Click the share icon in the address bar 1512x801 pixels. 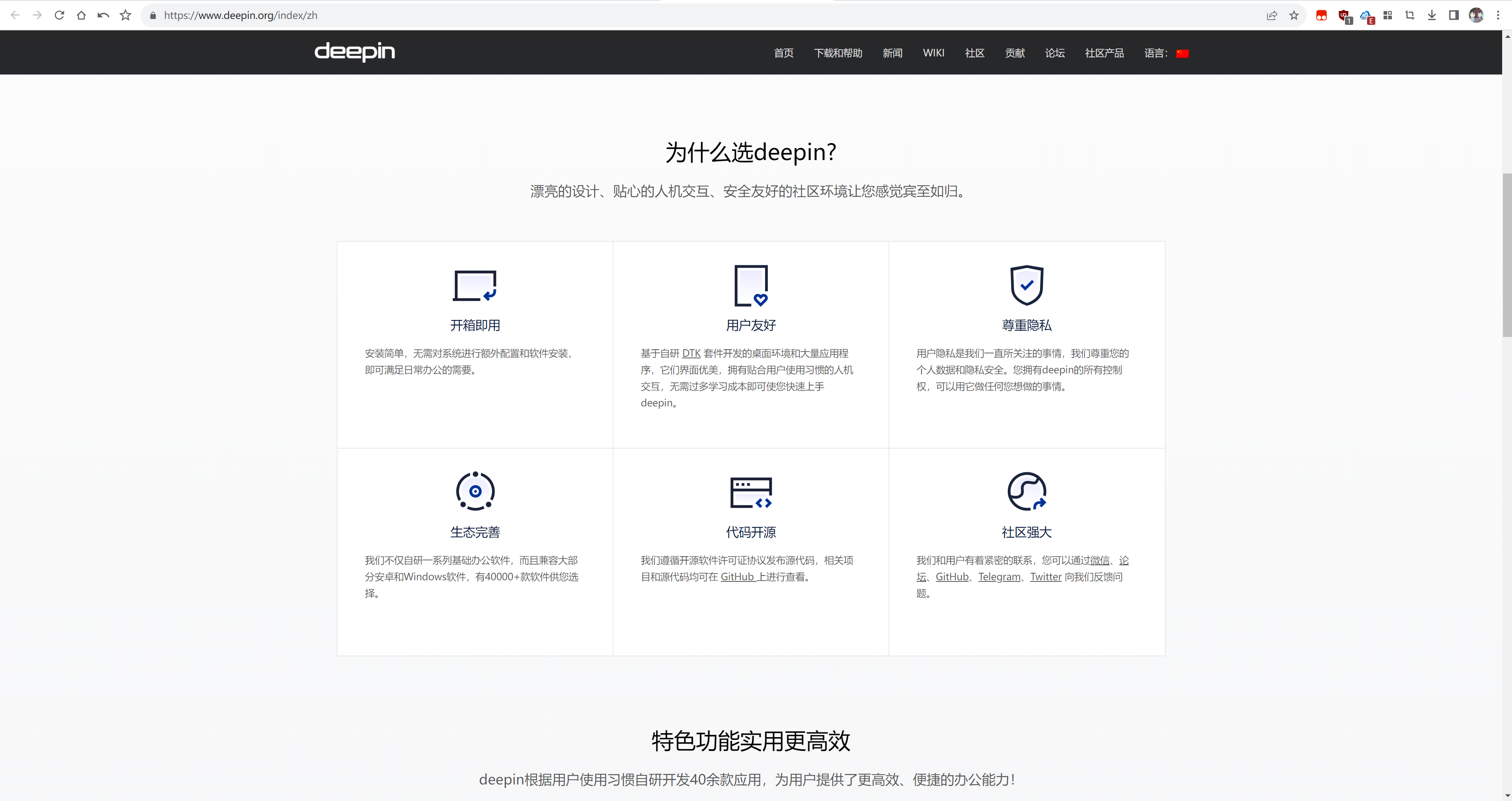tap(1271, 15)
